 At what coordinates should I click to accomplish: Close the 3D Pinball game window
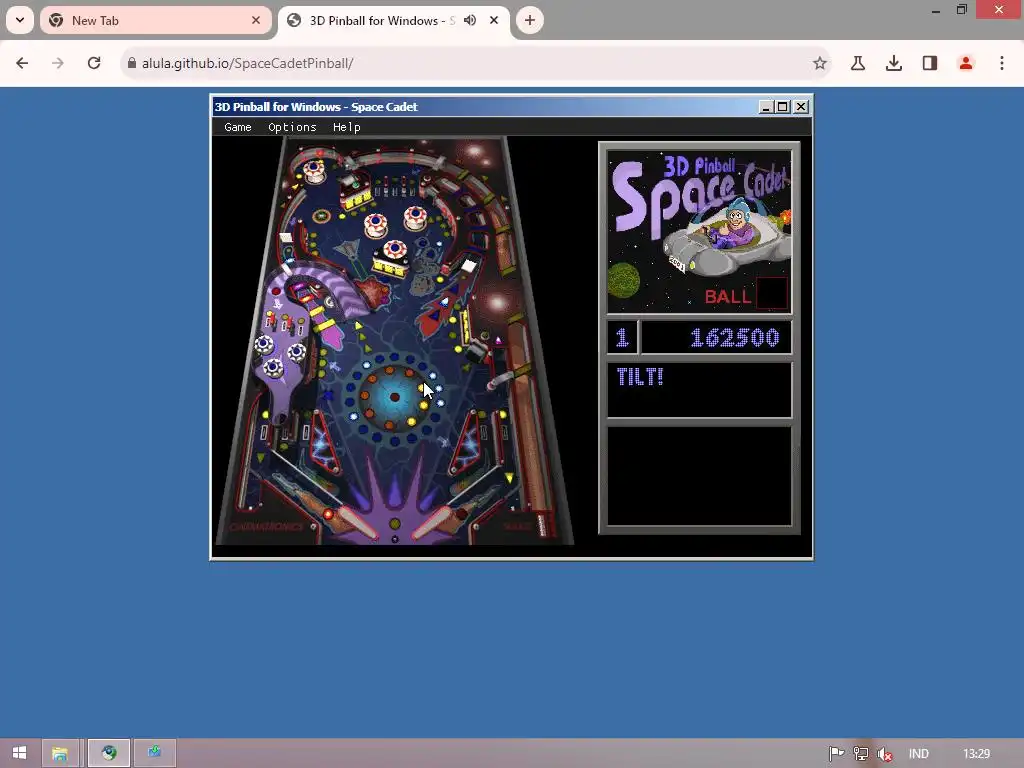tap(801, 107)
